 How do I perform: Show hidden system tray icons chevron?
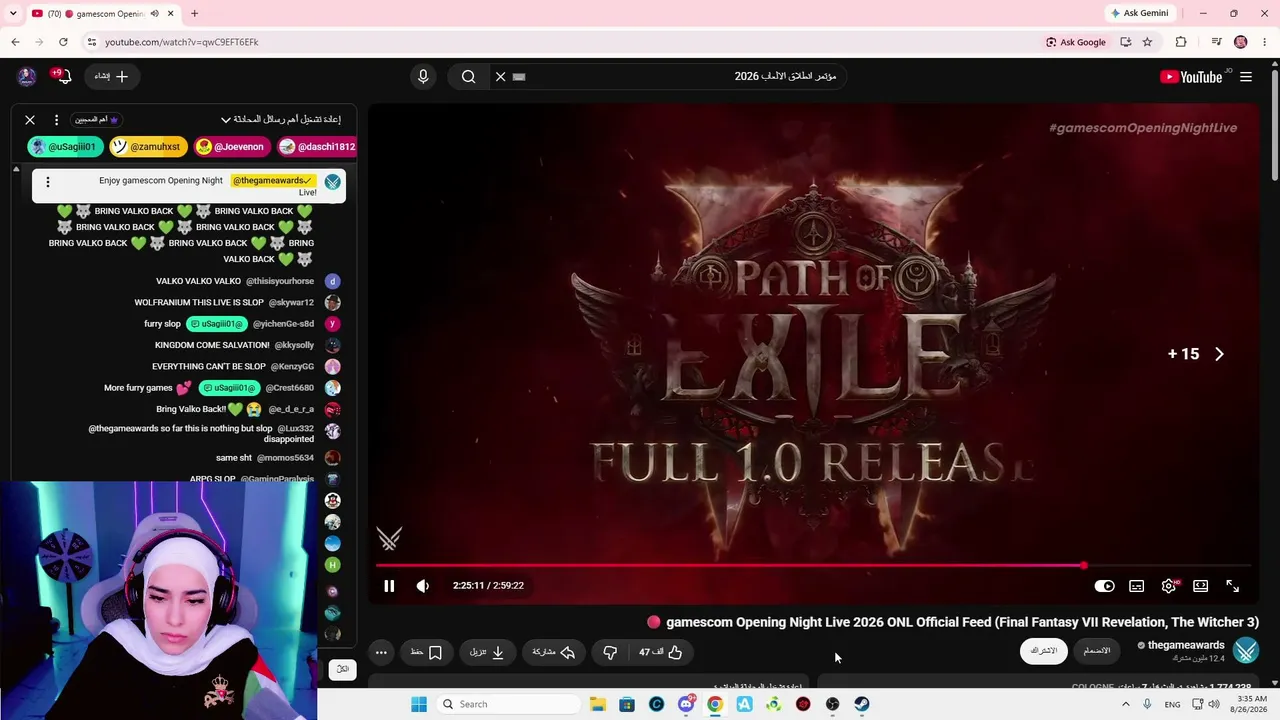pyautogui.click(x=1125, y=704)
